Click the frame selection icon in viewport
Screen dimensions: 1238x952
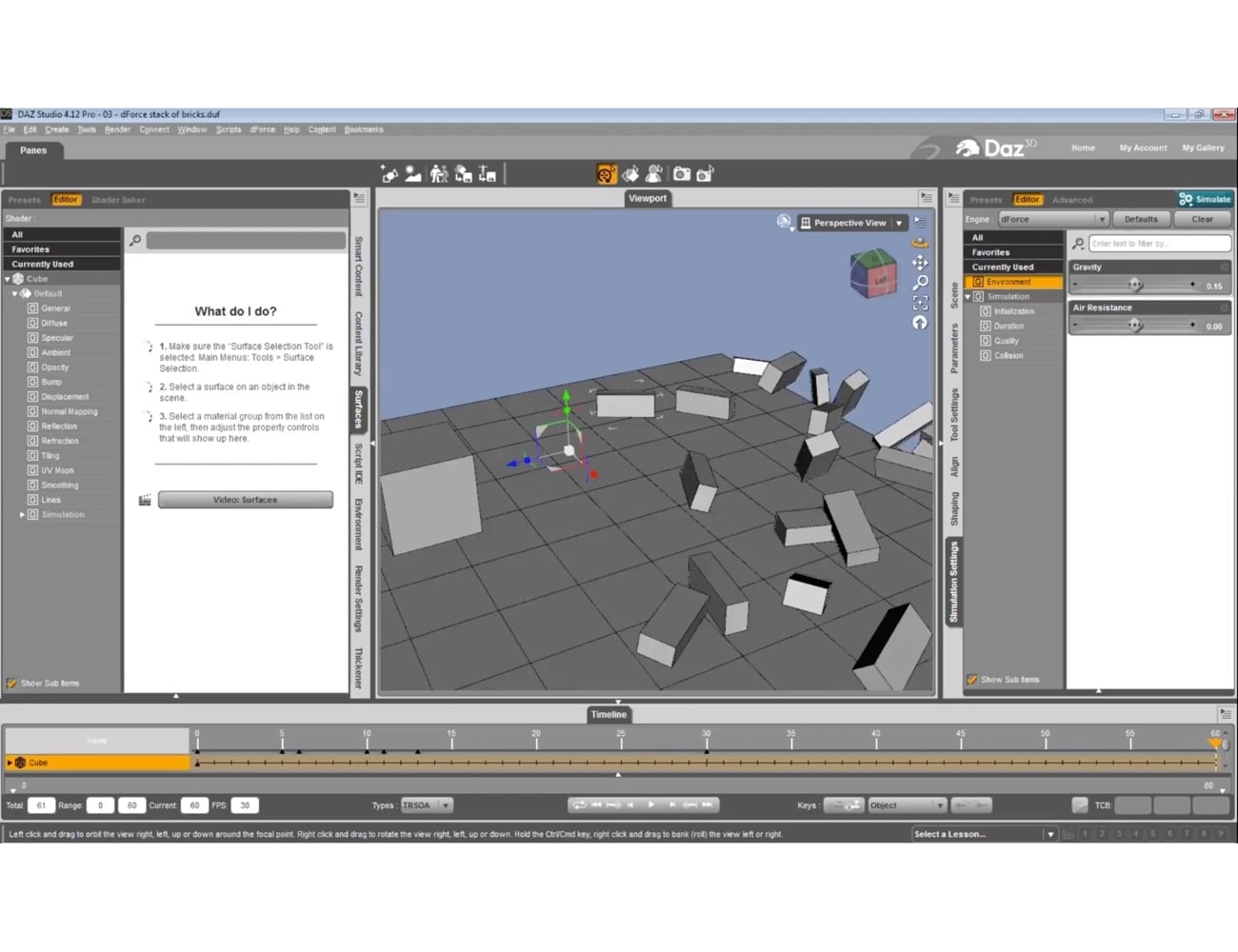click(x=920, y=303)
